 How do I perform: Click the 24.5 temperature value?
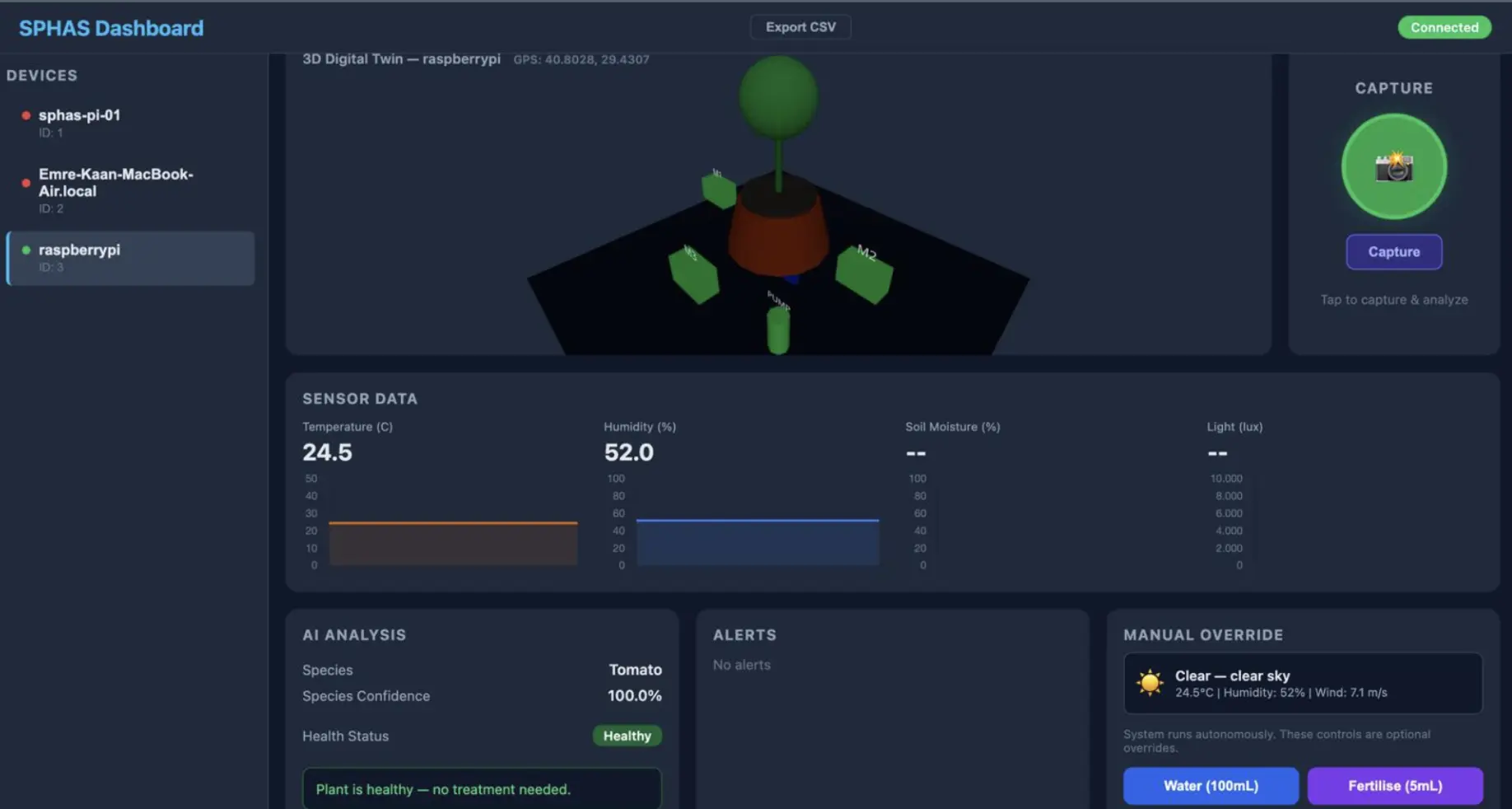point(327,452)
